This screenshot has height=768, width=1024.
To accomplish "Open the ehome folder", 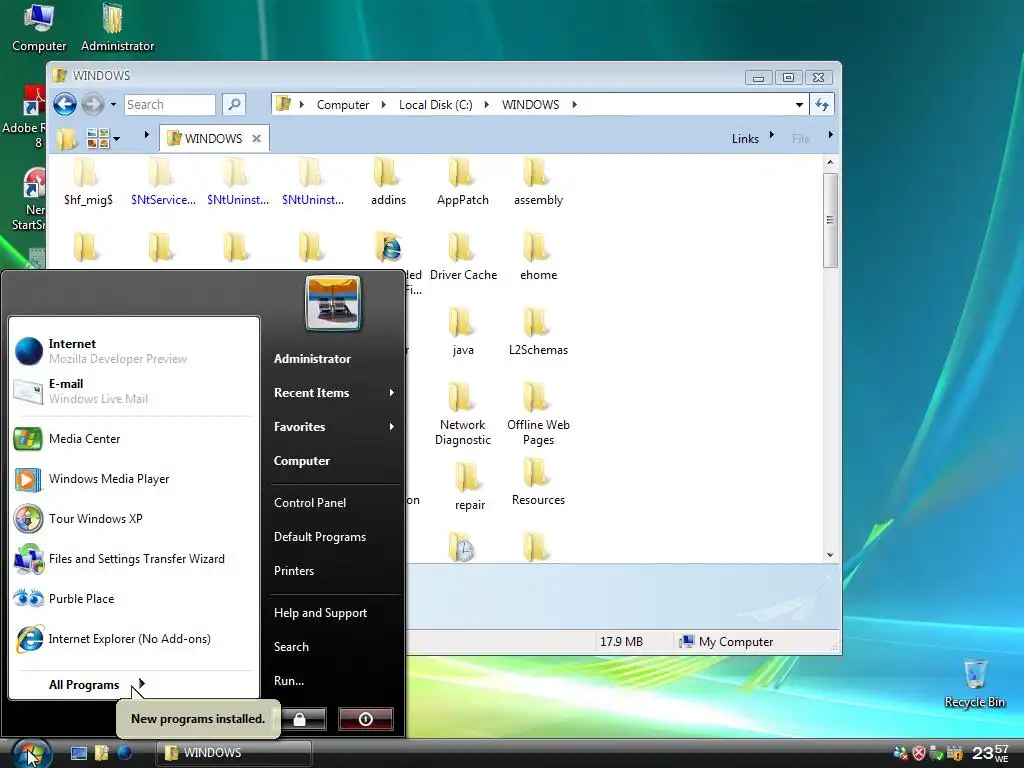I will pyautogui.click(x=538, y=257).
